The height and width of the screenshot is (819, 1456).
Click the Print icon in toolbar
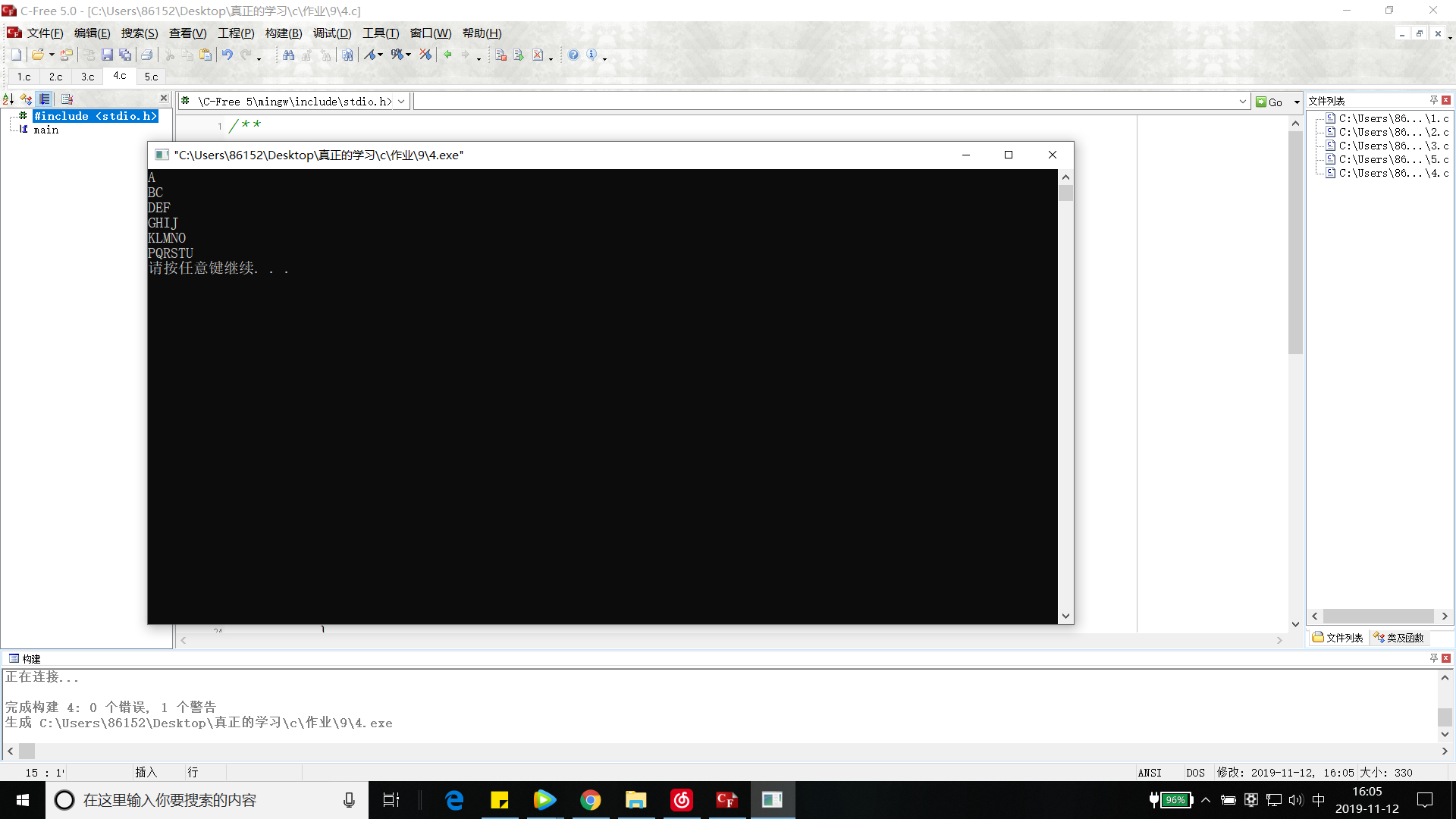146,55
